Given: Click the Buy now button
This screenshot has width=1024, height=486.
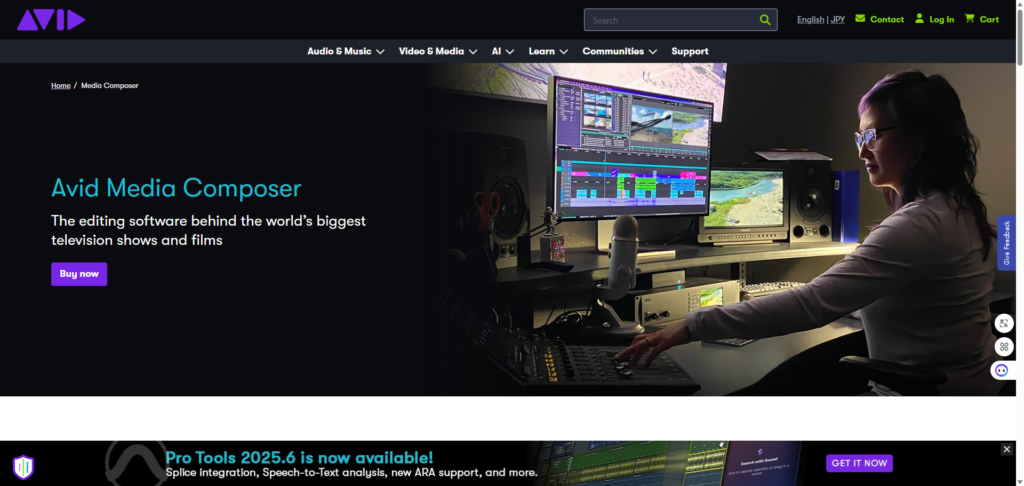Looking at the screenshot, I should point(79,274).
